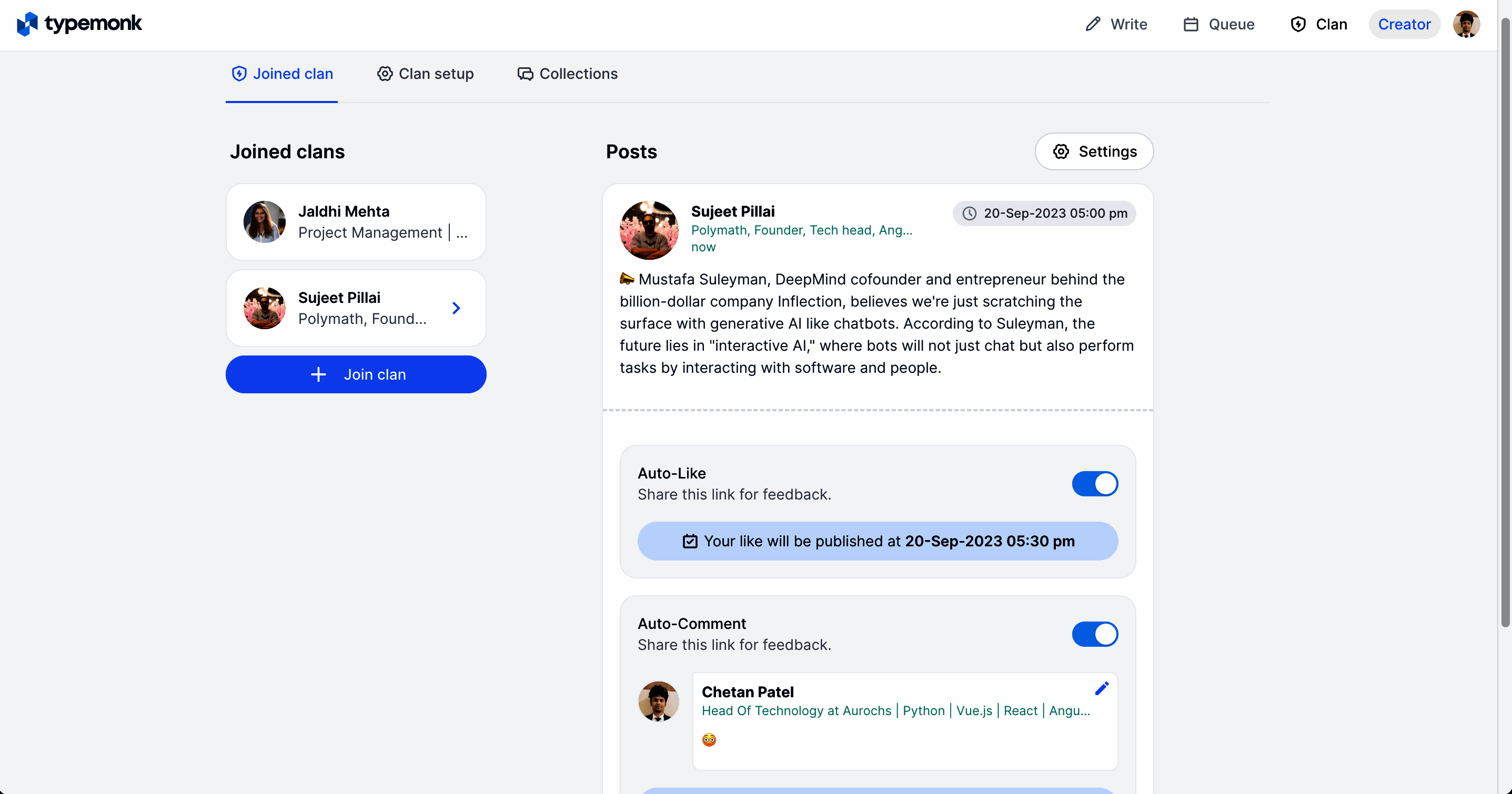Open the Collections tab
Image resolution: width=1512 pixels, height=794 pixels.
[567, 74]
